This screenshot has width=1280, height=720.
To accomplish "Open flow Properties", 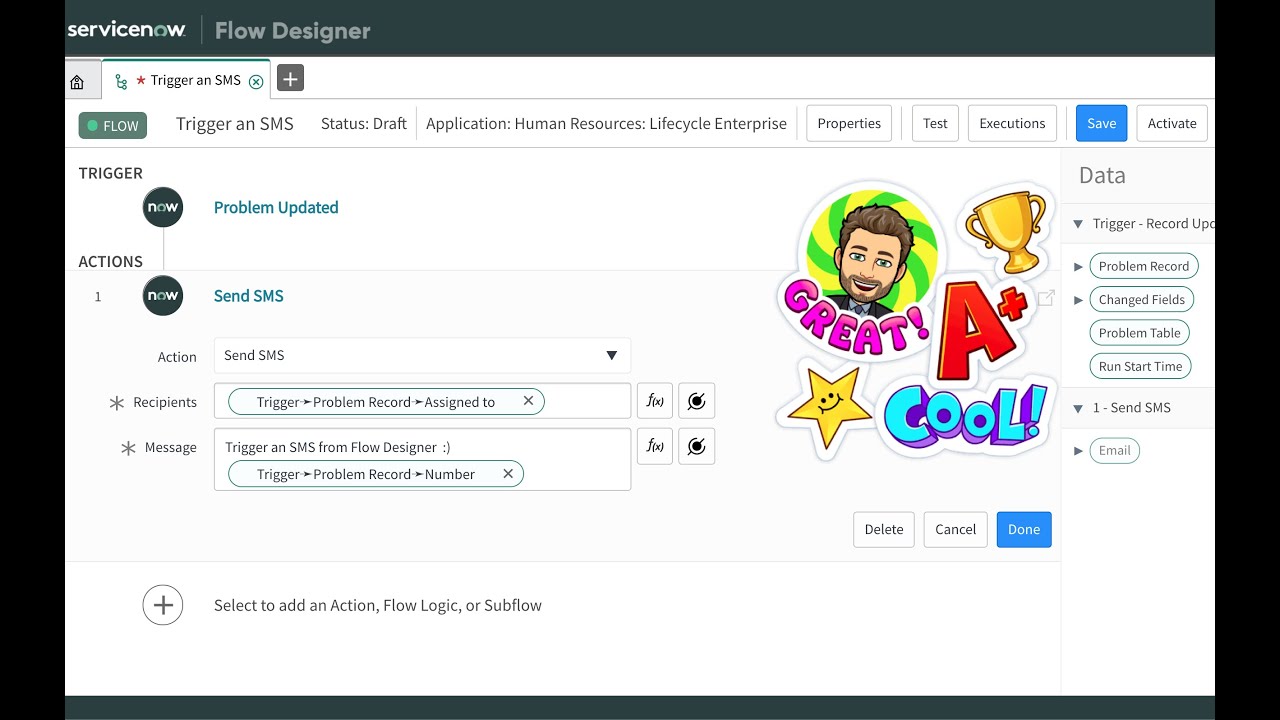I will (x=848, y=123).
